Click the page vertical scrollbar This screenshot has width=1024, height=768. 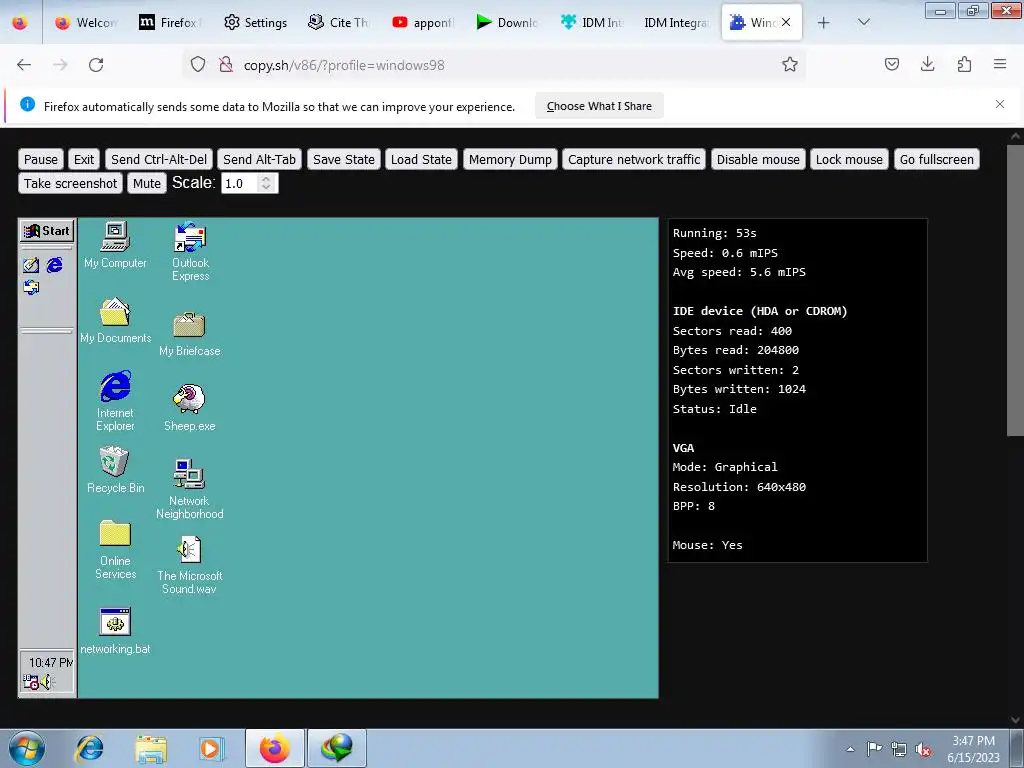pyautogui.click(x=1015, y=290)
